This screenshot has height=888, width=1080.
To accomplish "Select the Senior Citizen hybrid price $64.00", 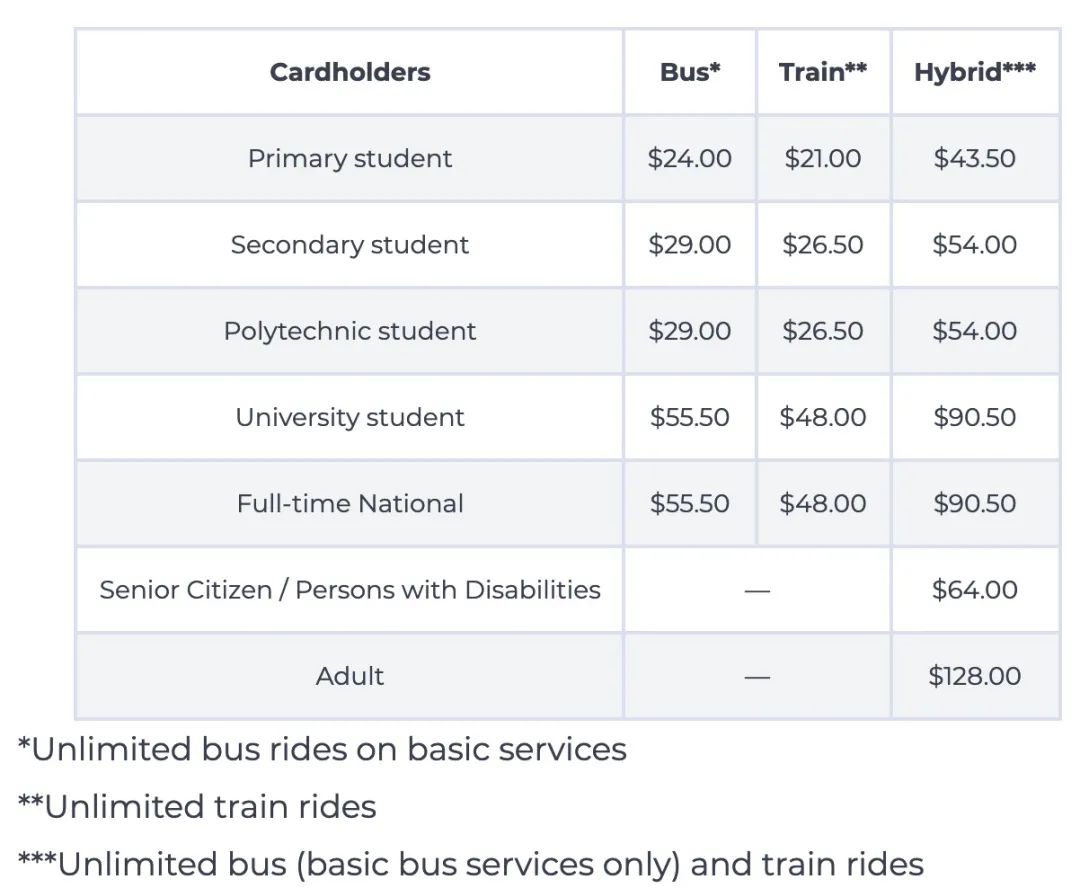I will pos(975,590).
